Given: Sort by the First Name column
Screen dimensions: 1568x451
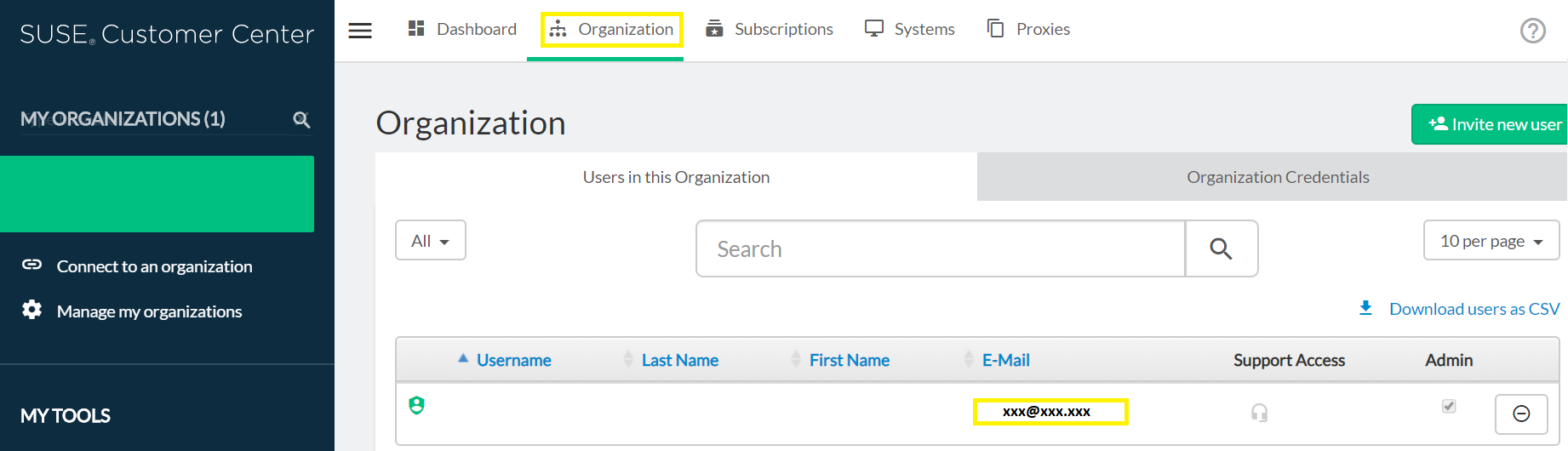Looking at the screenshot, I should (849, 360).
